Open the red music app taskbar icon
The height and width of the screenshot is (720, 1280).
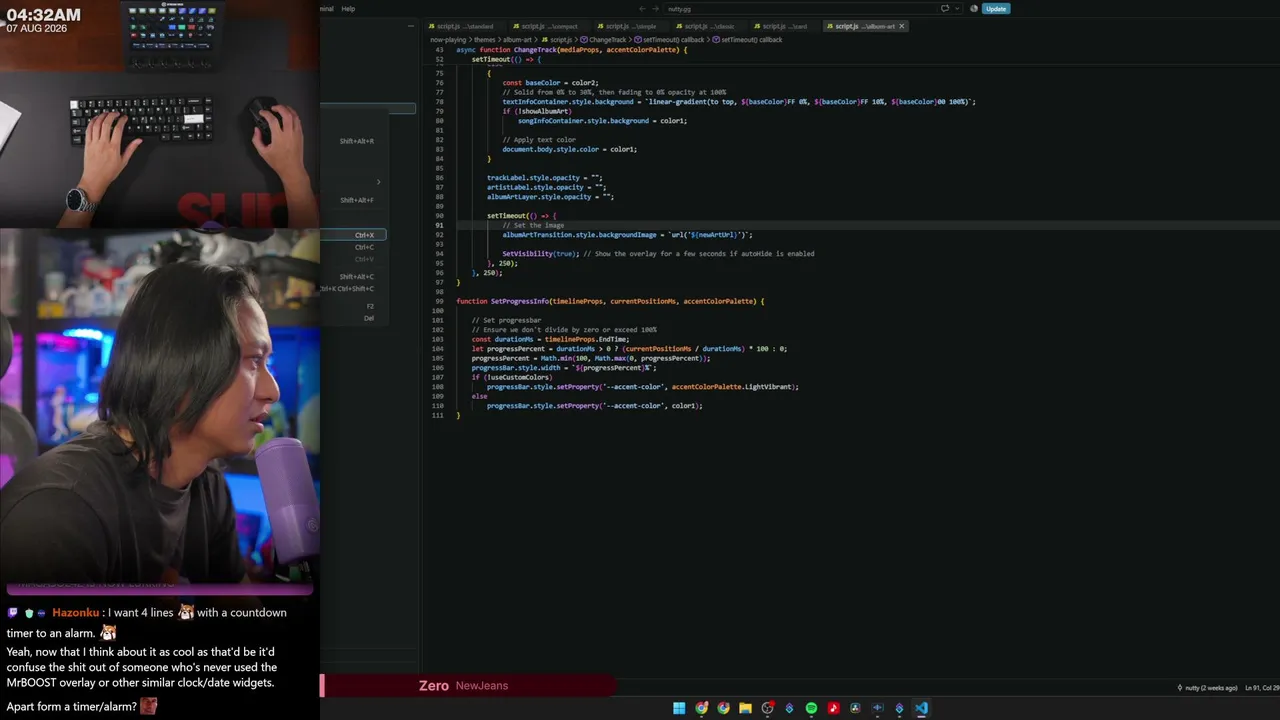click(833, 708)
